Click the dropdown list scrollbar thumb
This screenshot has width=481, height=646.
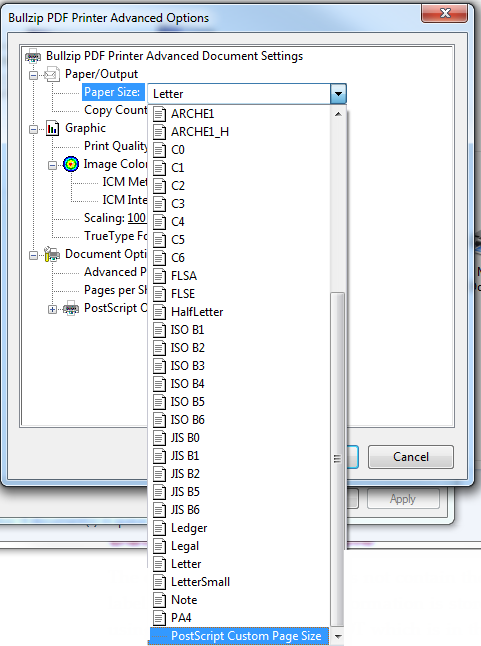point(337,459)
